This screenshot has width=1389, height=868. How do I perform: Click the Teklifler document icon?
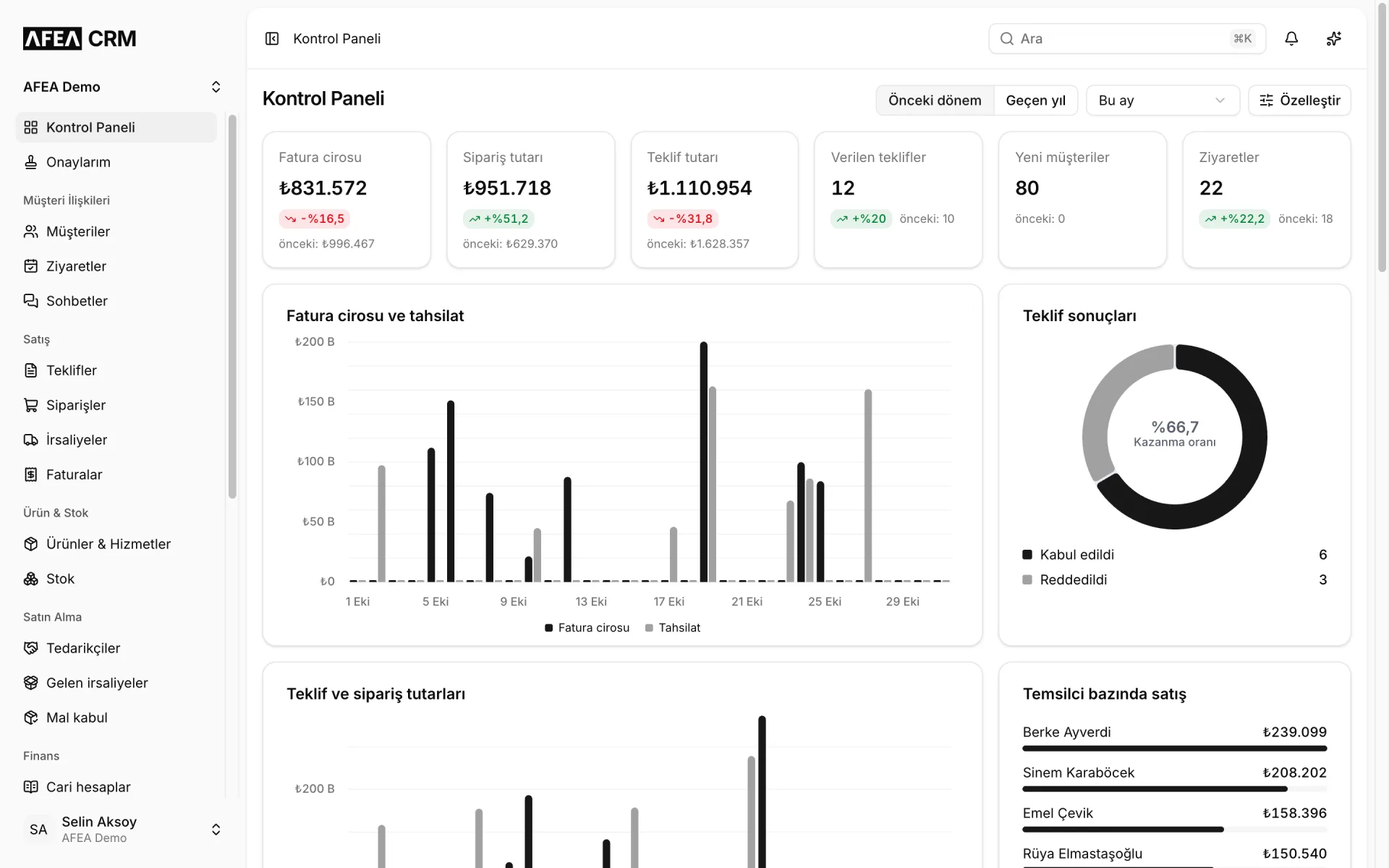[30, 370]
